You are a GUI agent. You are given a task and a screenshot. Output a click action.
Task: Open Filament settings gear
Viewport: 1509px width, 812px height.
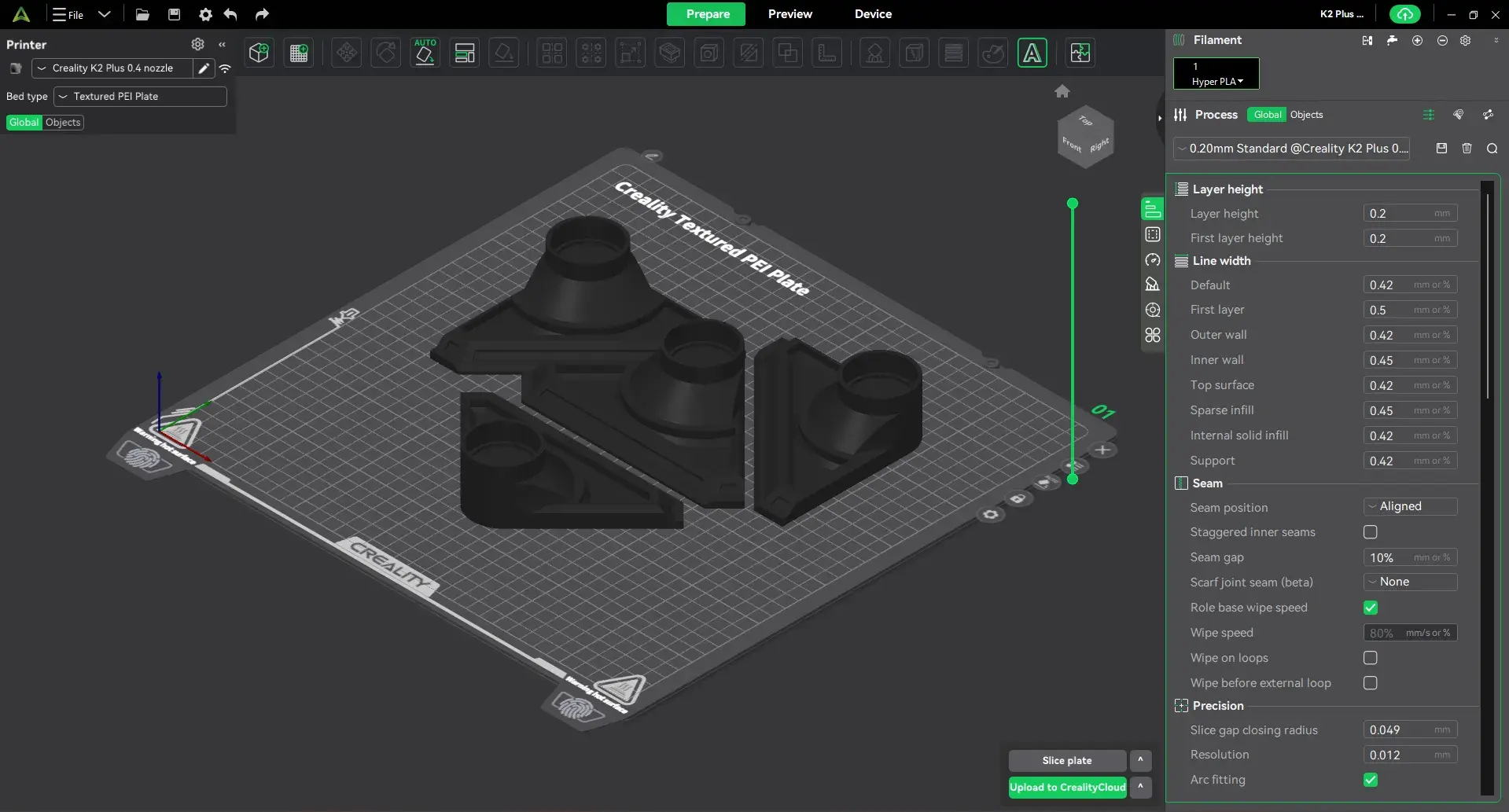[1466, 40]
